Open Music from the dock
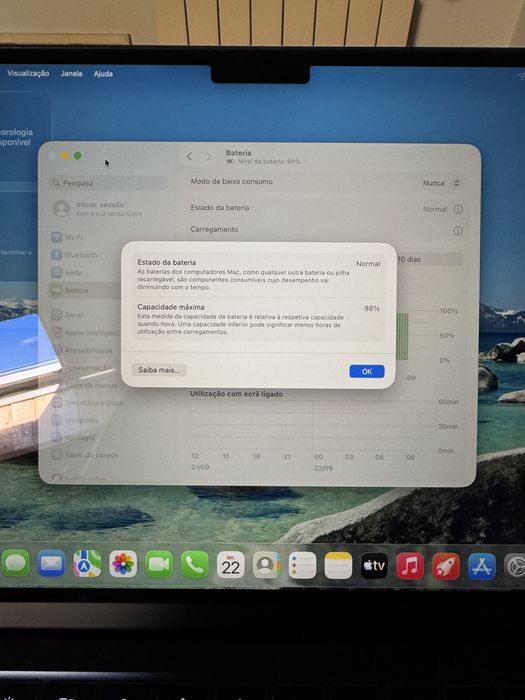The height and width of the screenshot is (700, 525). pyautogui.click(x=410, y=566)
